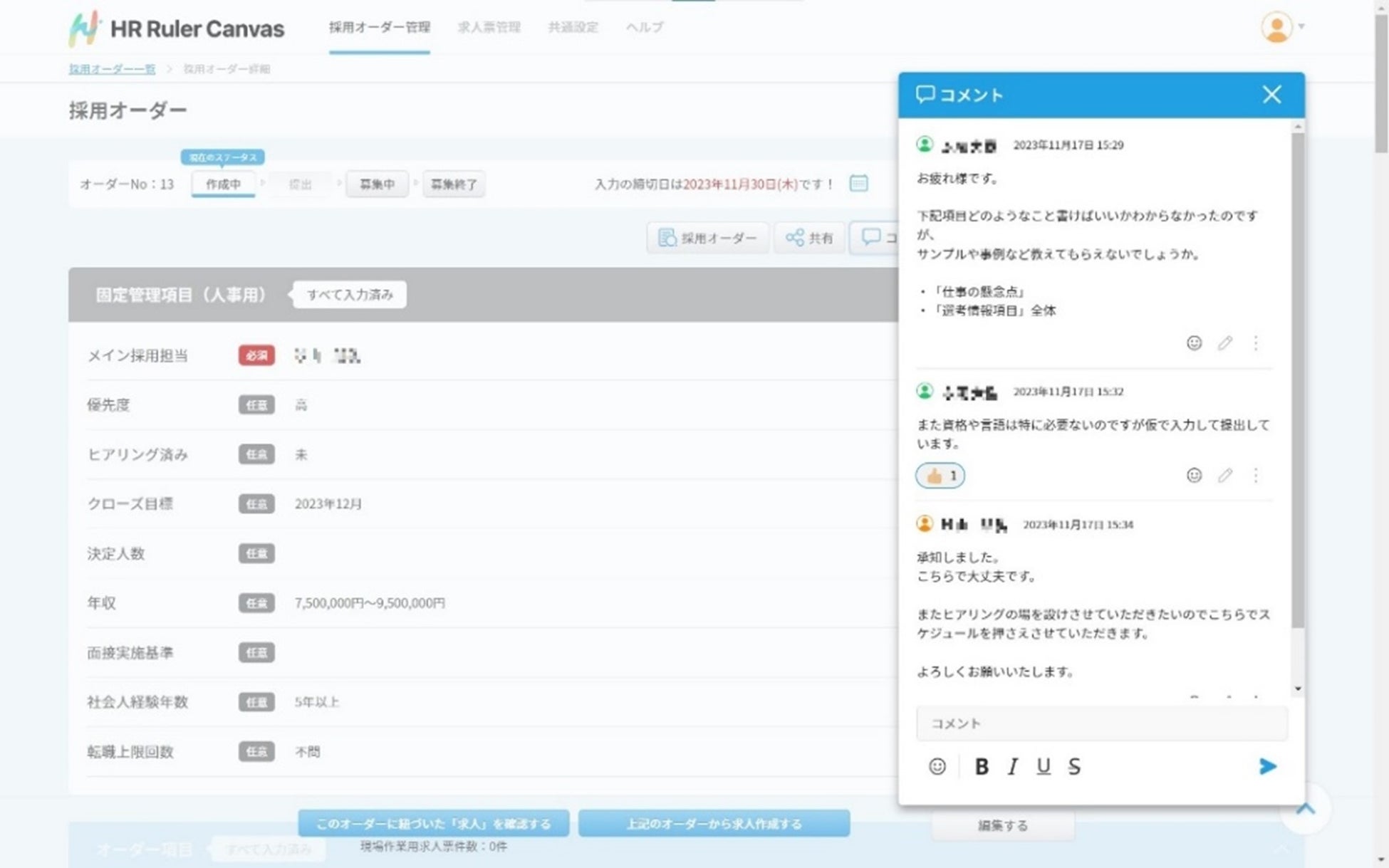Click the 上記のオーダーから求人作成する button
Image resolution: width=1389 pixels, height=868 pixels.
[714, 823]
